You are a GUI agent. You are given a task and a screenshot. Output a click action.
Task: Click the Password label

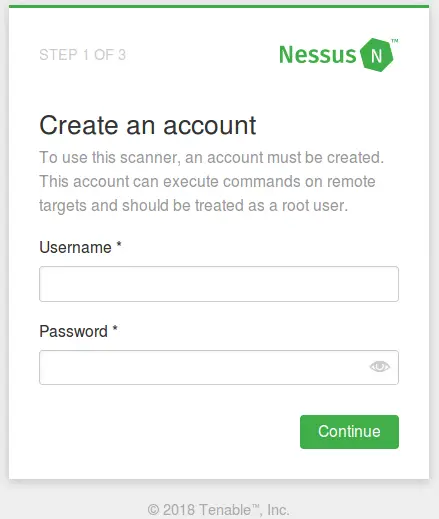[x=73, y=331]
